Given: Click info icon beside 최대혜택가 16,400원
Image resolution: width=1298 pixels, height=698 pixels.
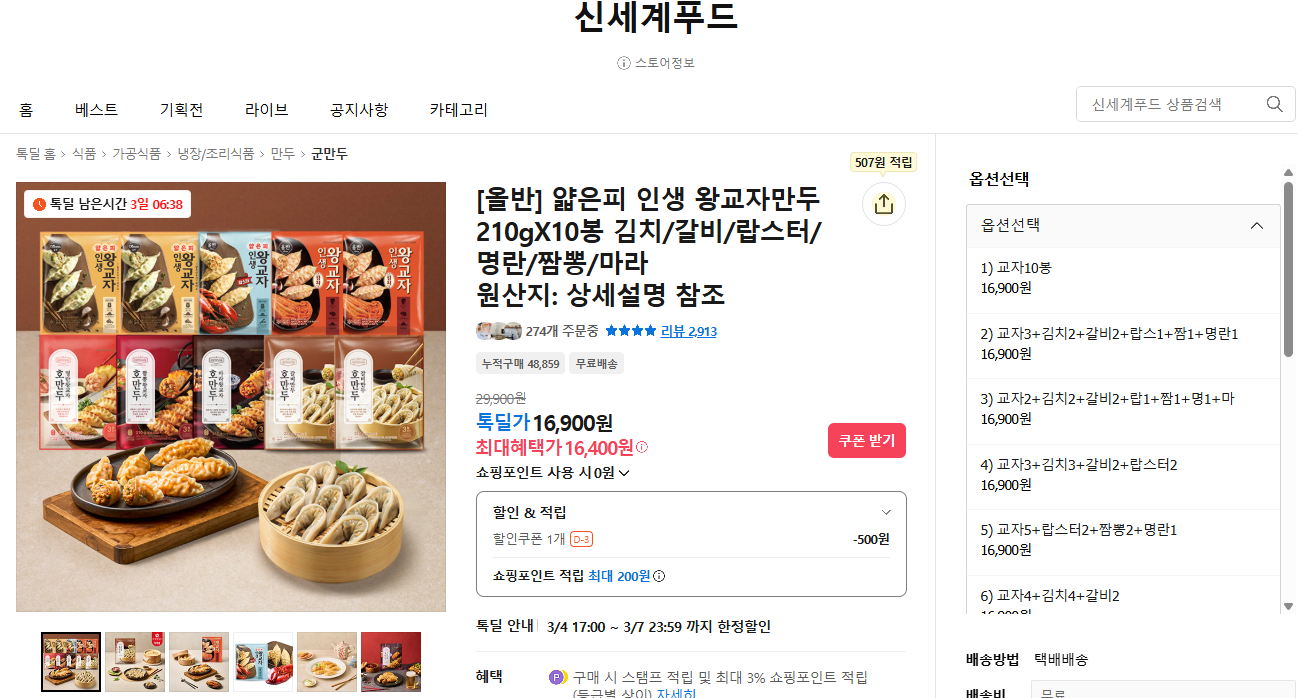Looking at the screenshot, I should pos(642,447).
